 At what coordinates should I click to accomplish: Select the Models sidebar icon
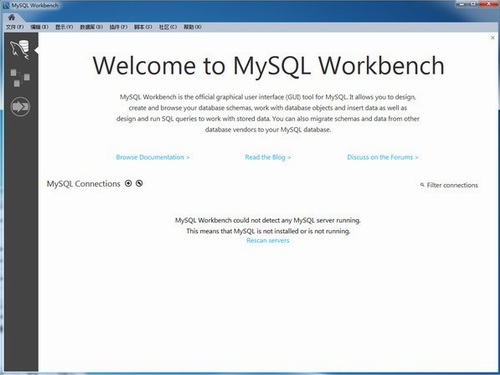click(20, 78)
